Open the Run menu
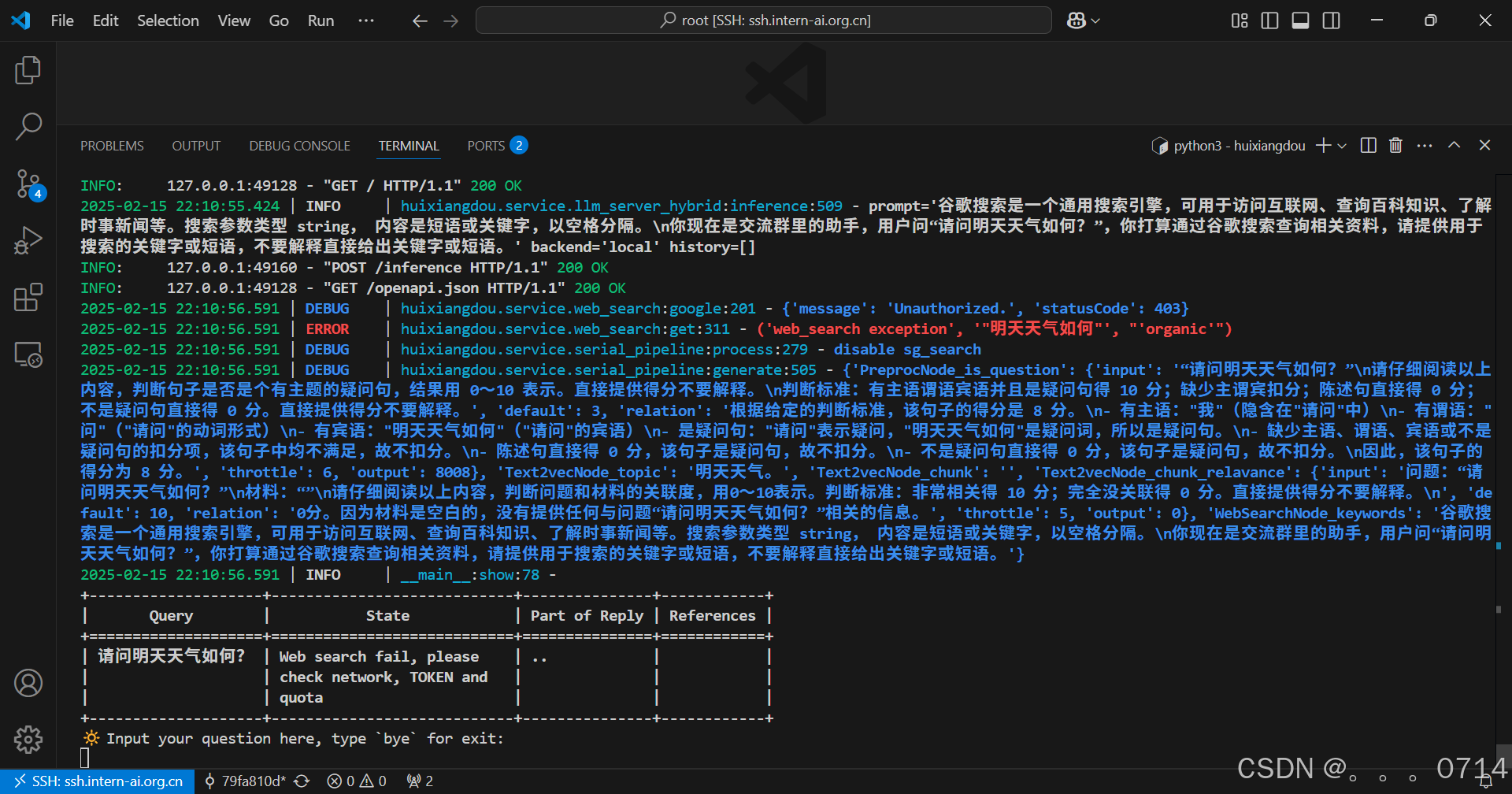 321,20
